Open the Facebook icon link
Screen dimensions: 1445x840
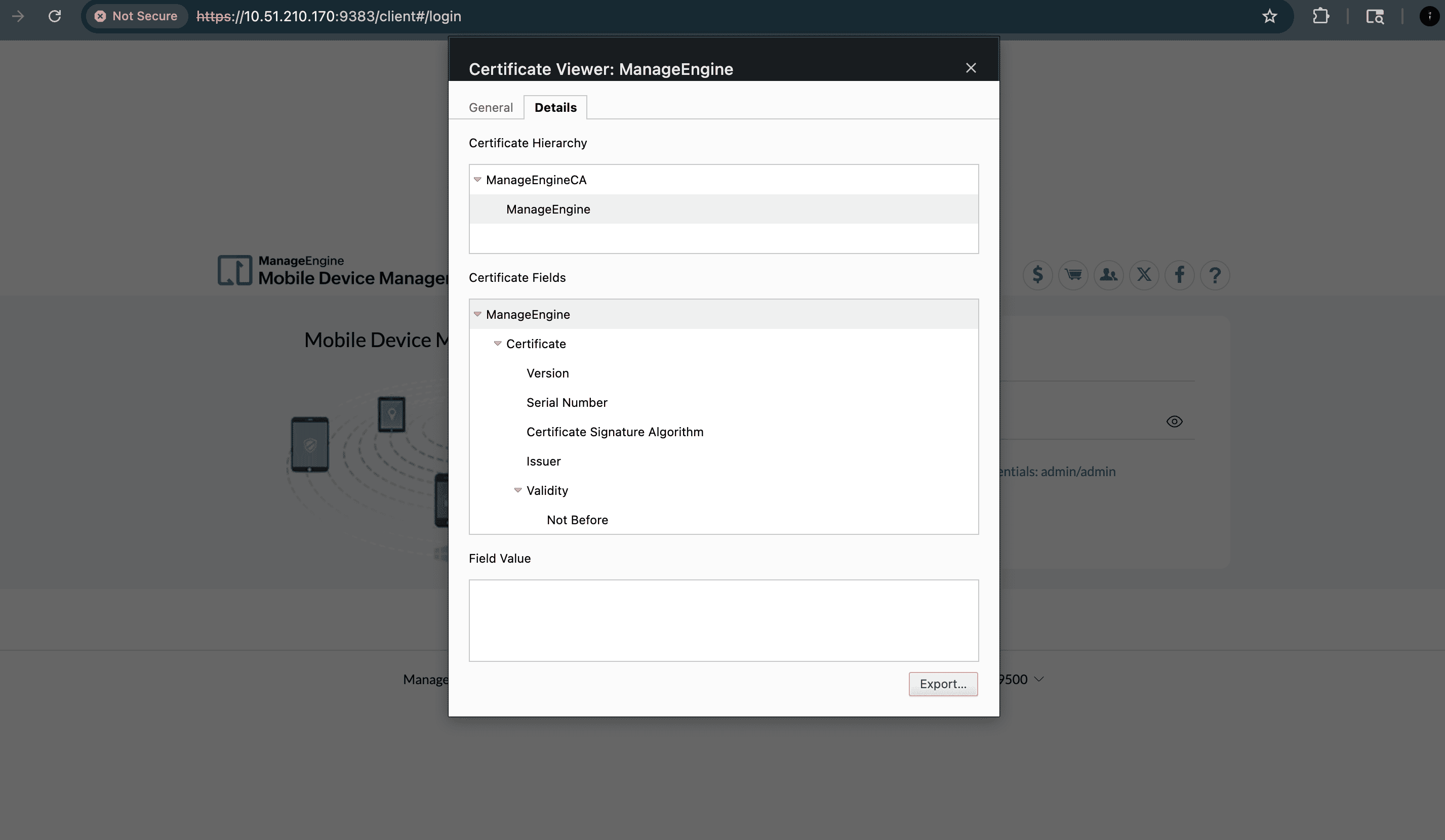click(x=1180, y=275)
